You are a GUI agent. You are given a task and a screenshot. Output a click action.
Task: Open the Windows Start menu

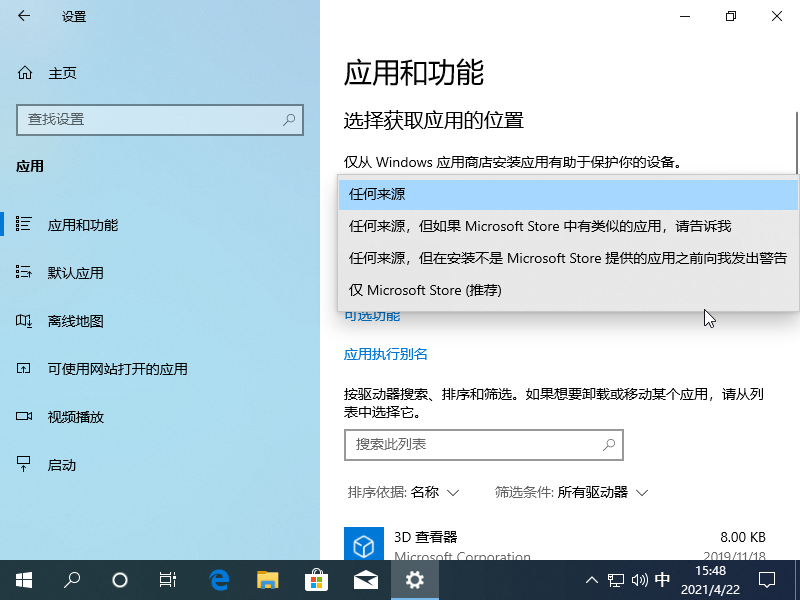click(x=24, y=580)
